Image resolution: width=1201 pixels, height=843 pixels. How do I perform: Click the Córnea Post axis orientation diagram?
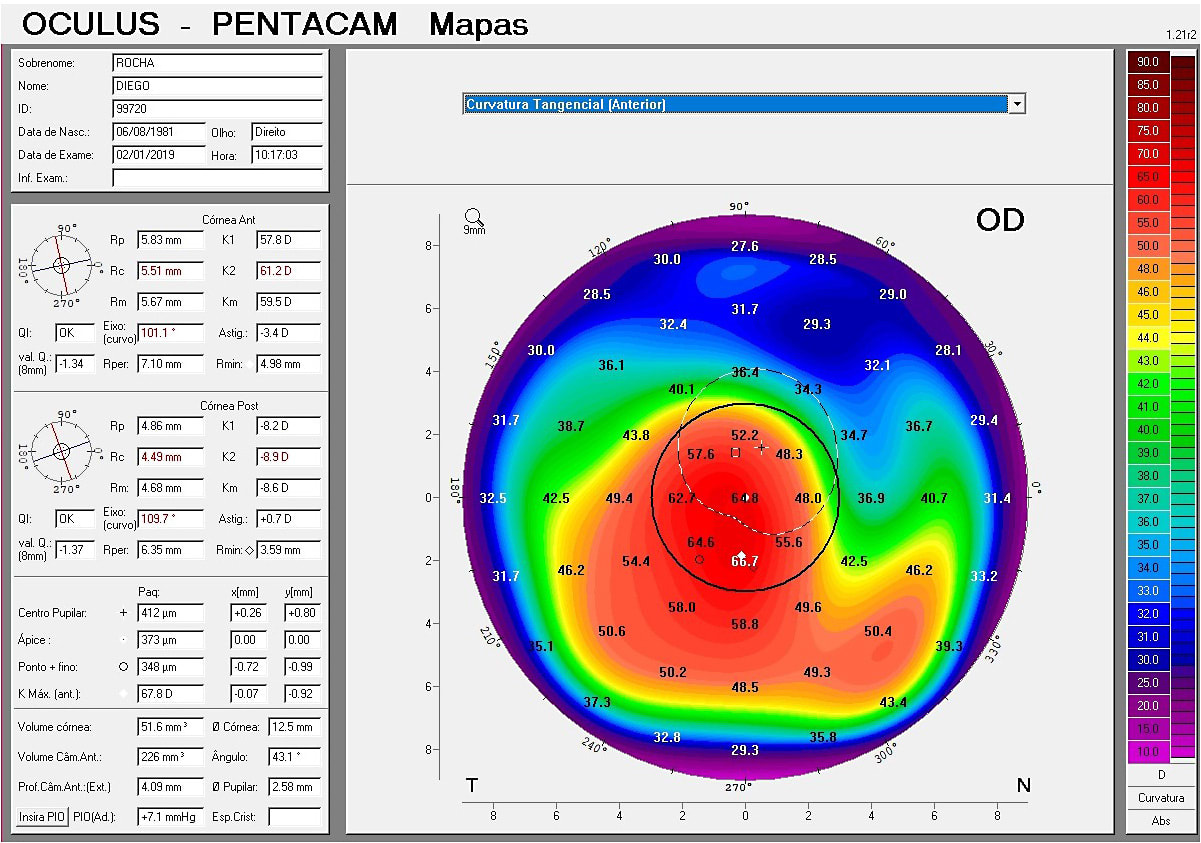[x=61, y=452]
